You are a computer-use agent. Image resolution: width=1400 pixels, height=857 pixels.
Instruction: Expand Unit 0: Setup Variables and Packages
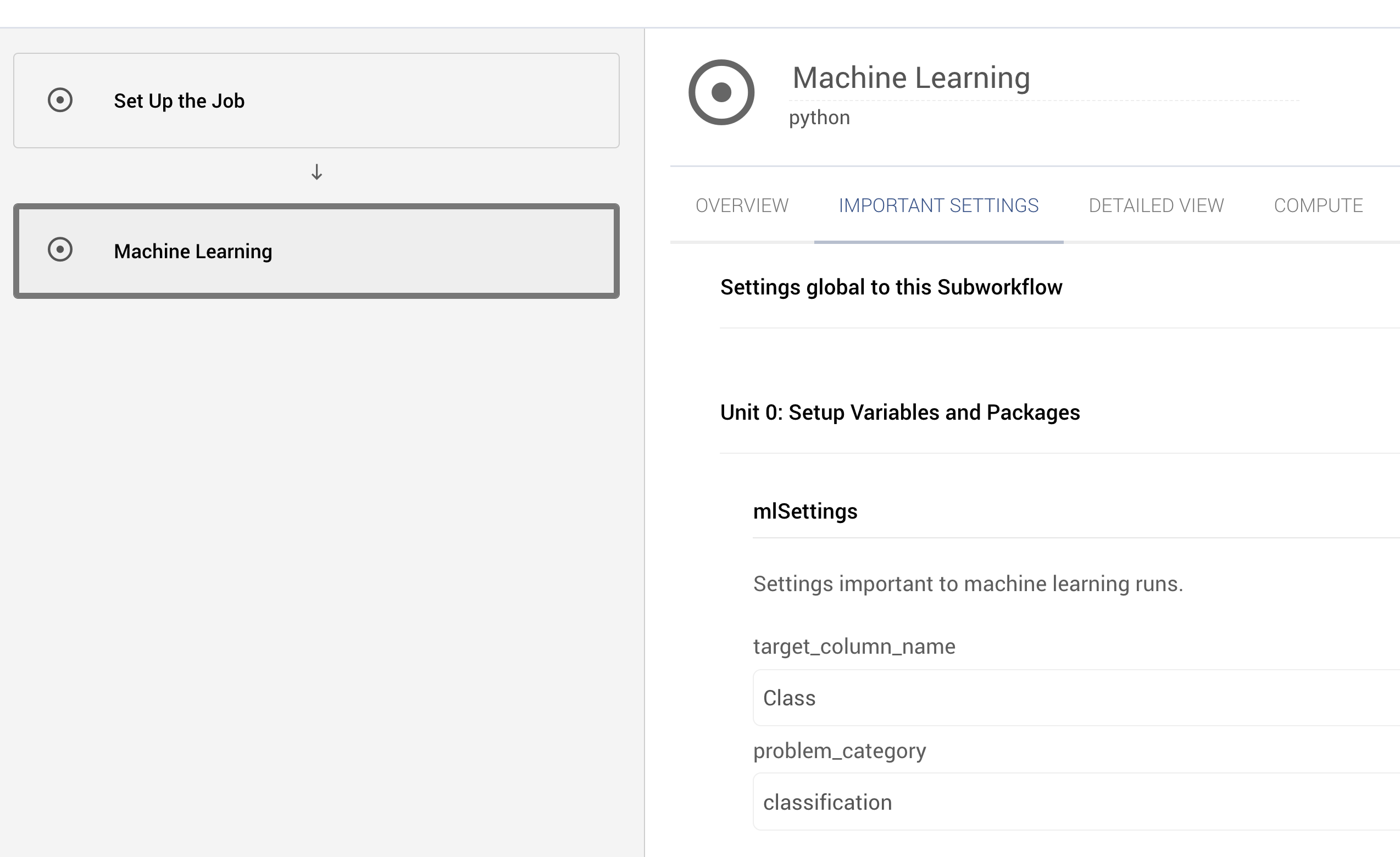click(x=899, y=413)
